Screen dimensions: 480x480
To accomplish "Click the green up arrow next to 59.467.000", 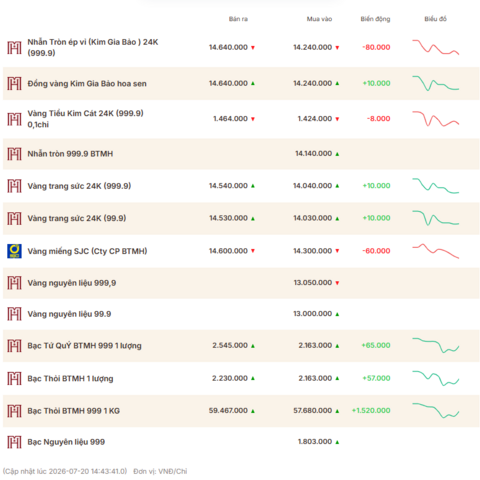I will 253,411.
